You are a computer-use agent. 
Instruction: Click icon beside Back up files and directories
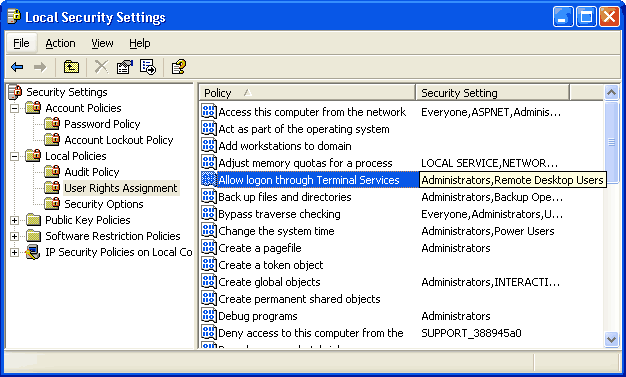coord(209,196)
